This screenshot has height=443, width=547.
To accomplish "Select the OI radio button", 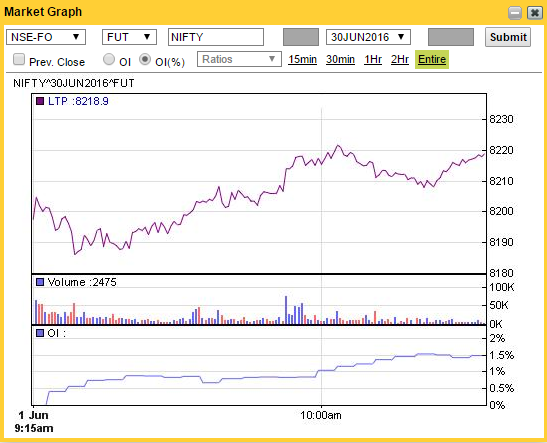I will coord(109,59).
